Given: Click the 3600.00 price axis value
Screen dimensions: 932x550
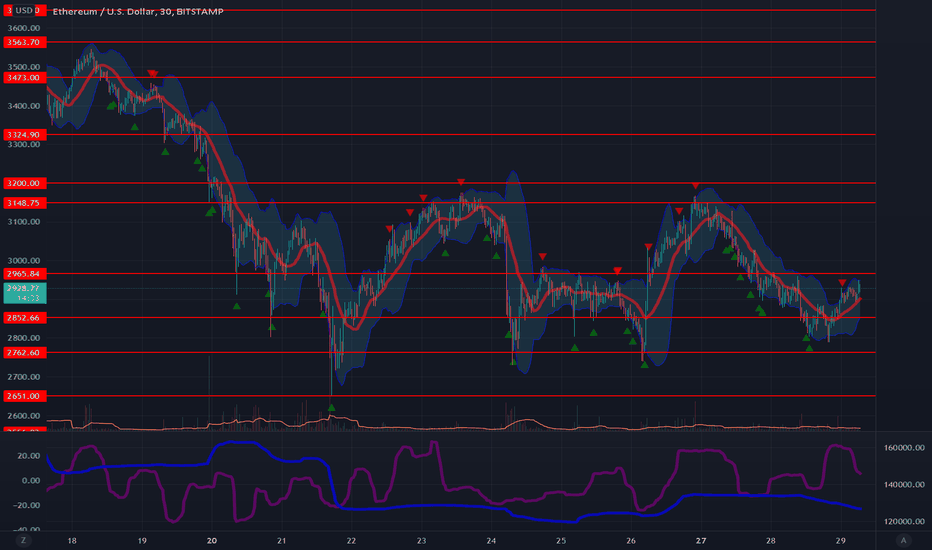Looking at the screenshot, I should 24,28.
